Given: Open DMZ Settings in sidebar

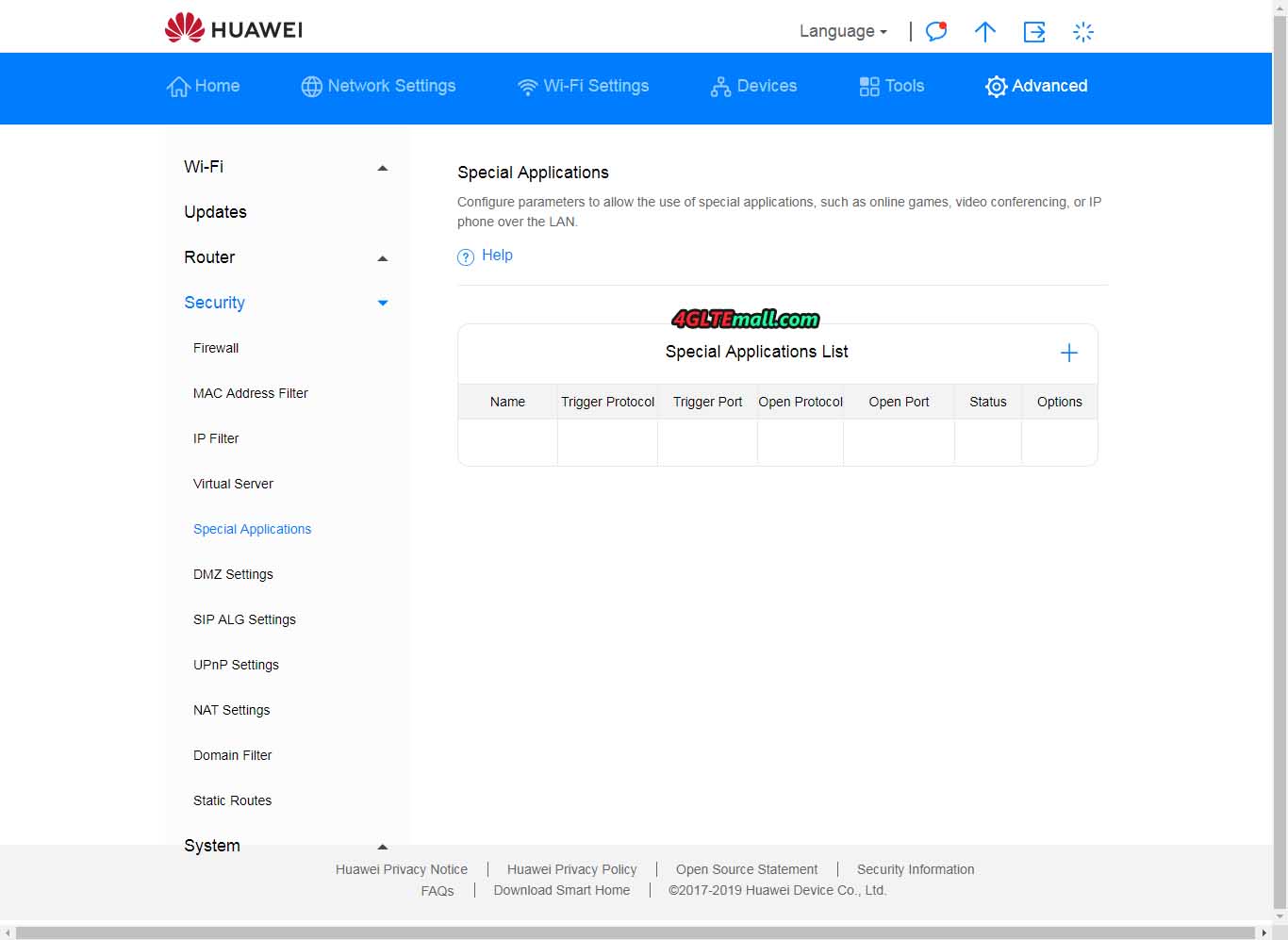Looking at the screenshot, I should [x=233, y=574].
